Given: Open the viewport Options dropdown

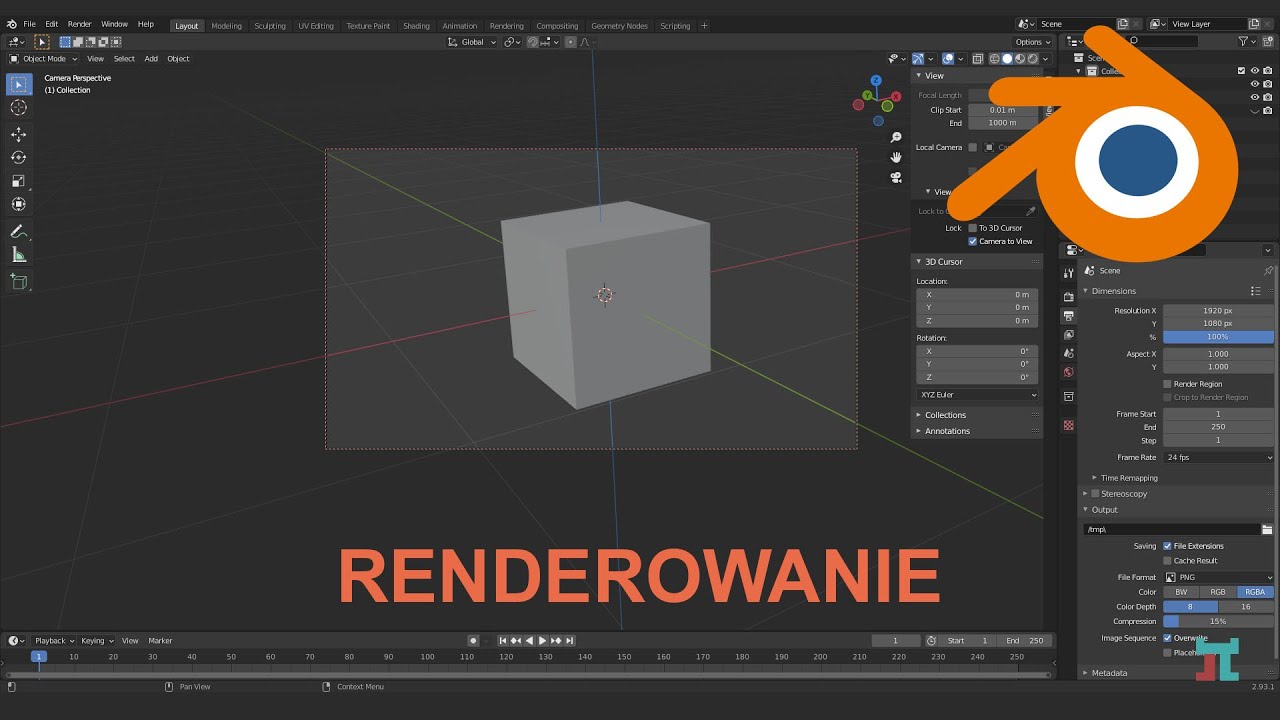Looking at the screenshot, I should tap(1033, 42).
